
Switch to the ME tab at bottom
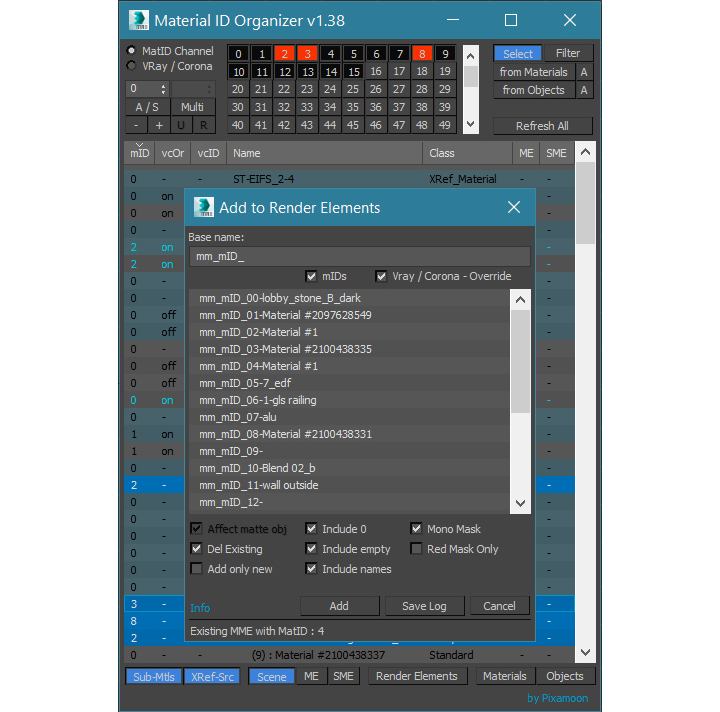pyautogui.click(x=311, y=676)
